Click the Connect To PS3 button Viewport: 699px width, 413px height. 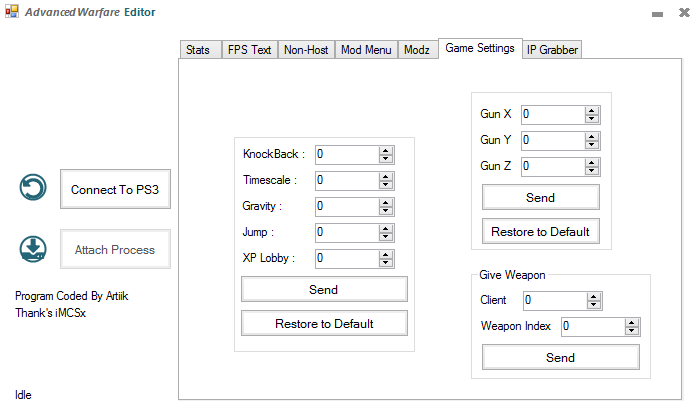pyautogui.click(x=115, y=189)
